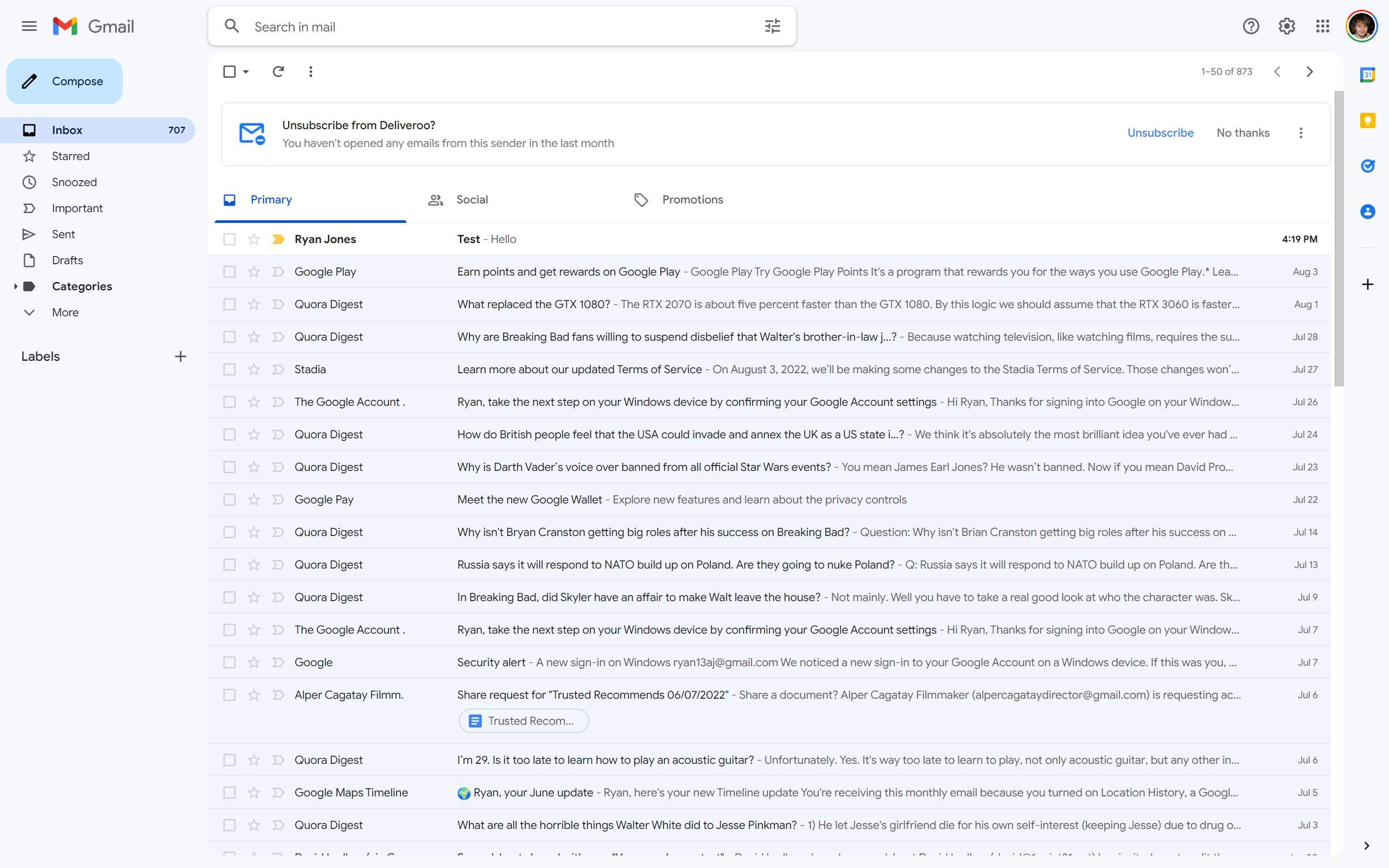
Task: Switch to the Primary tab
Action: [x=310, y=200]
